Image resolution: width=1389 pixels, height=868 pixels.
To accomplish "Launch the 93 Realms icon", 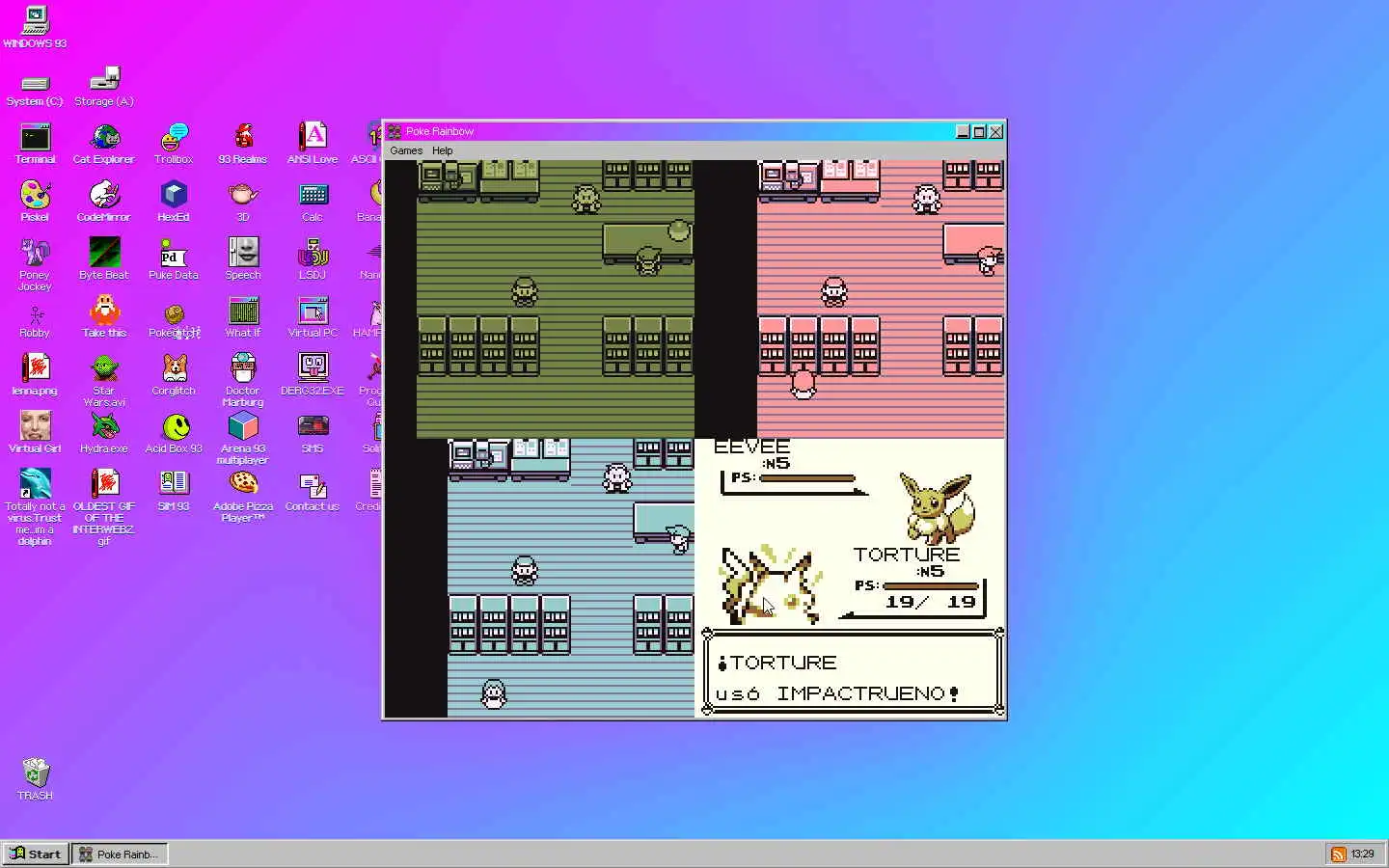I will tap(243, 145).
